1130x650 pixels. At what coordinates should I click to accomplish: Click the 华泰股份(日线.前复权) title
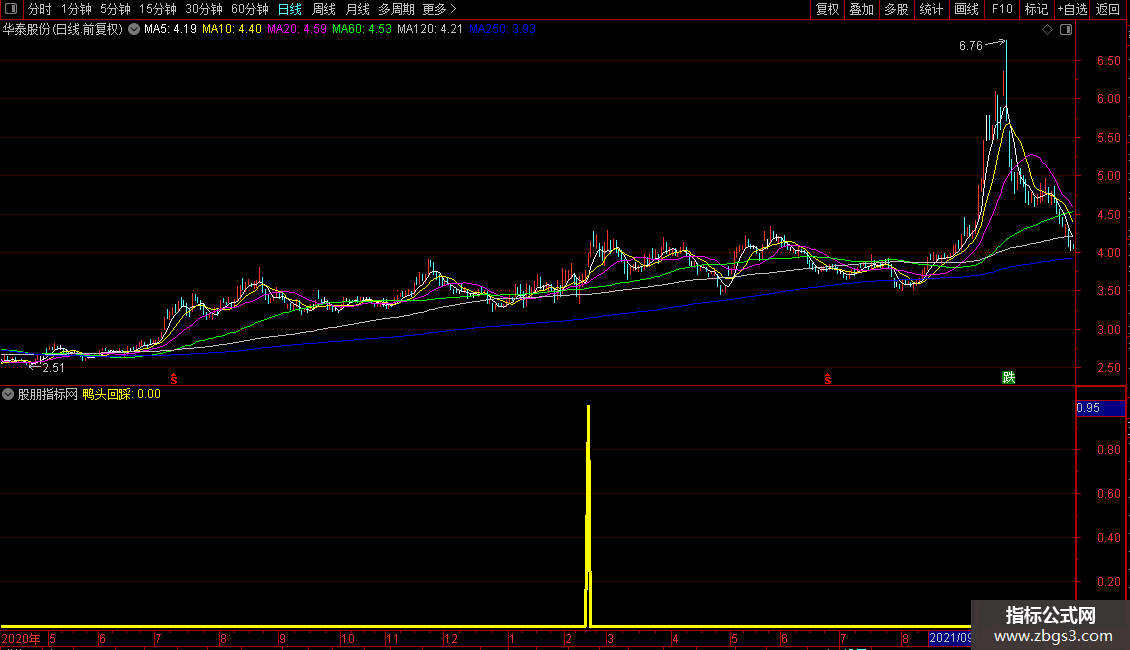63,30
